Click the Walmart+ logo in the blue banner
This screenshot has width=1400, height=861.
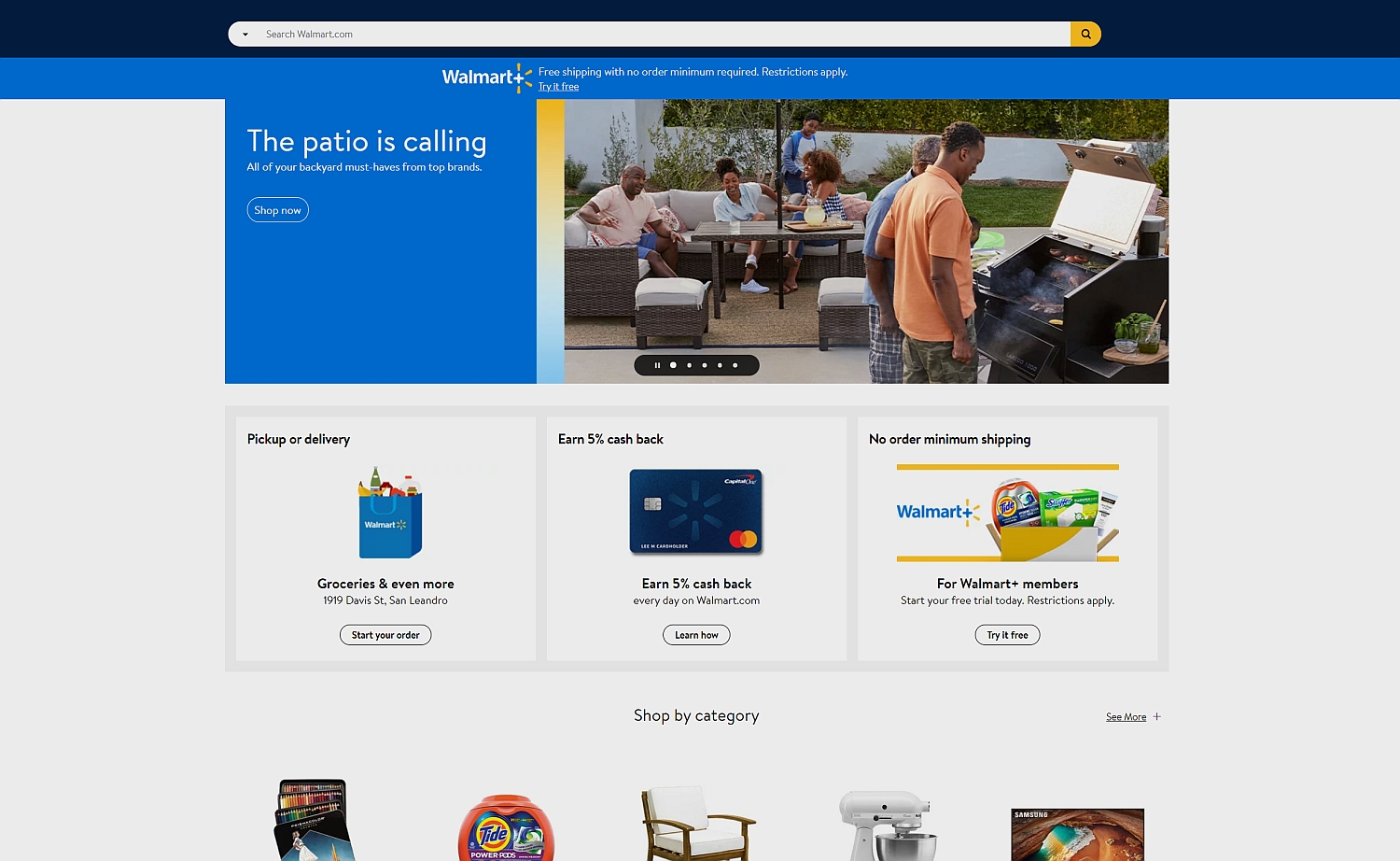486,78
